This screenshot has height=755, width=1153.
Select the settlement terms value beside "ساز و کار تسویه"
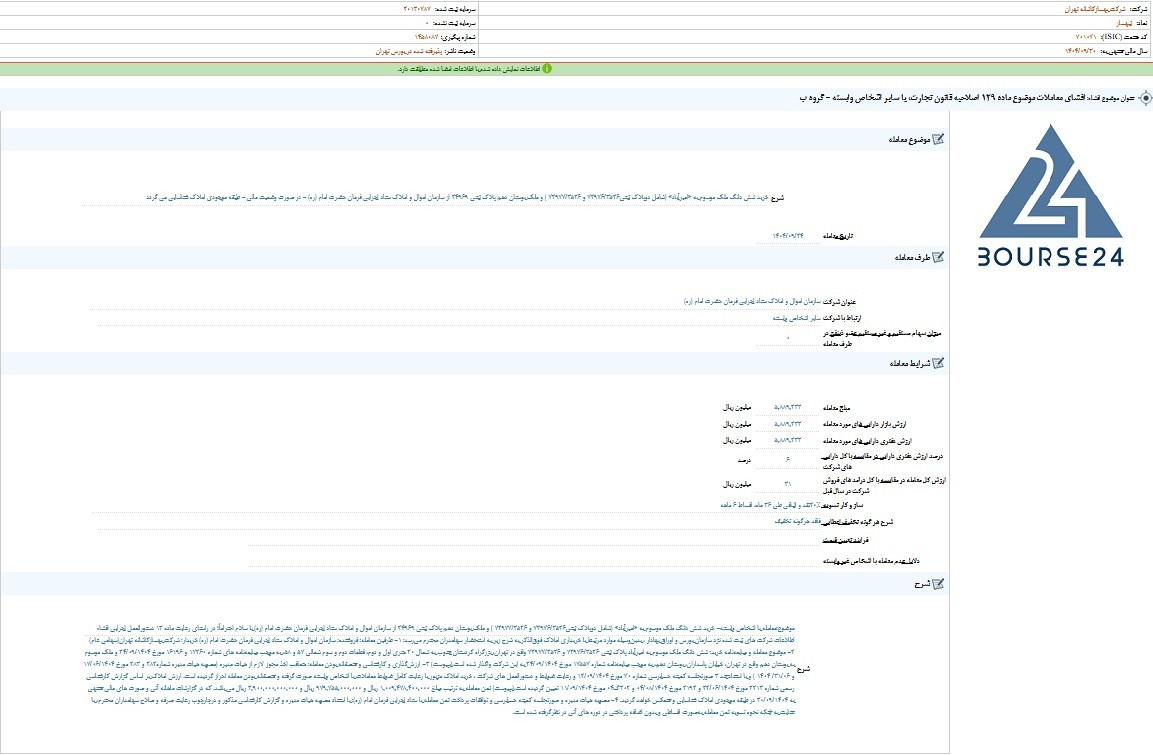point(771,505)
